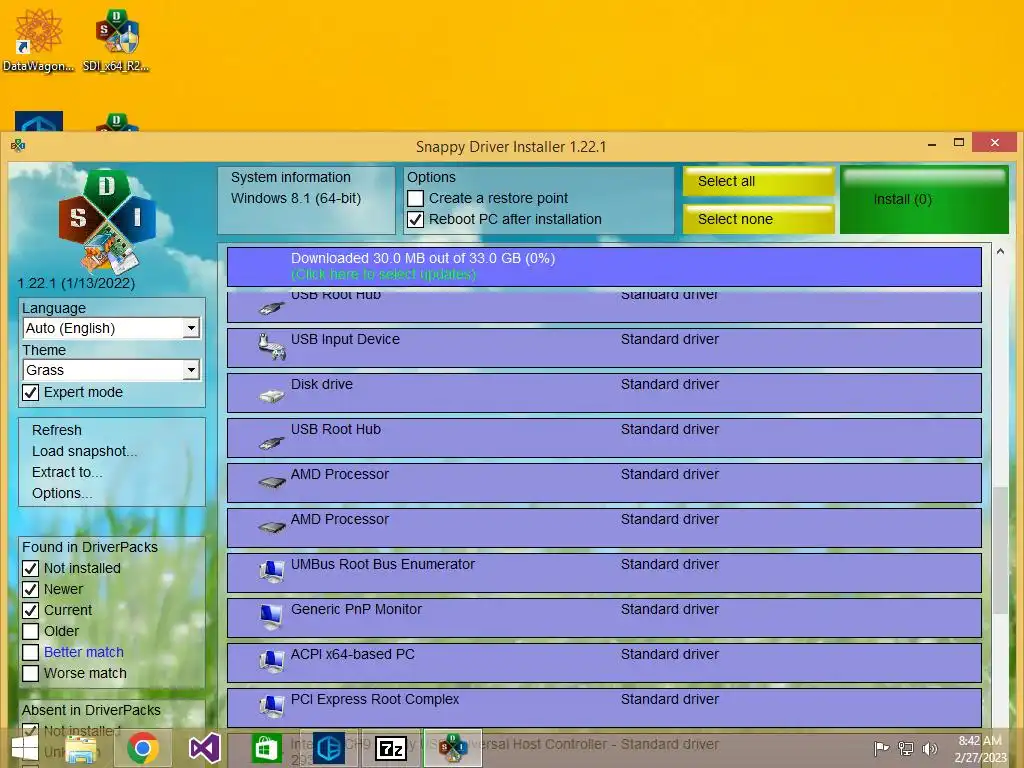Open Windows Store from taskbar
Viewport: 1024px width, 768px height.
(266, 748)
